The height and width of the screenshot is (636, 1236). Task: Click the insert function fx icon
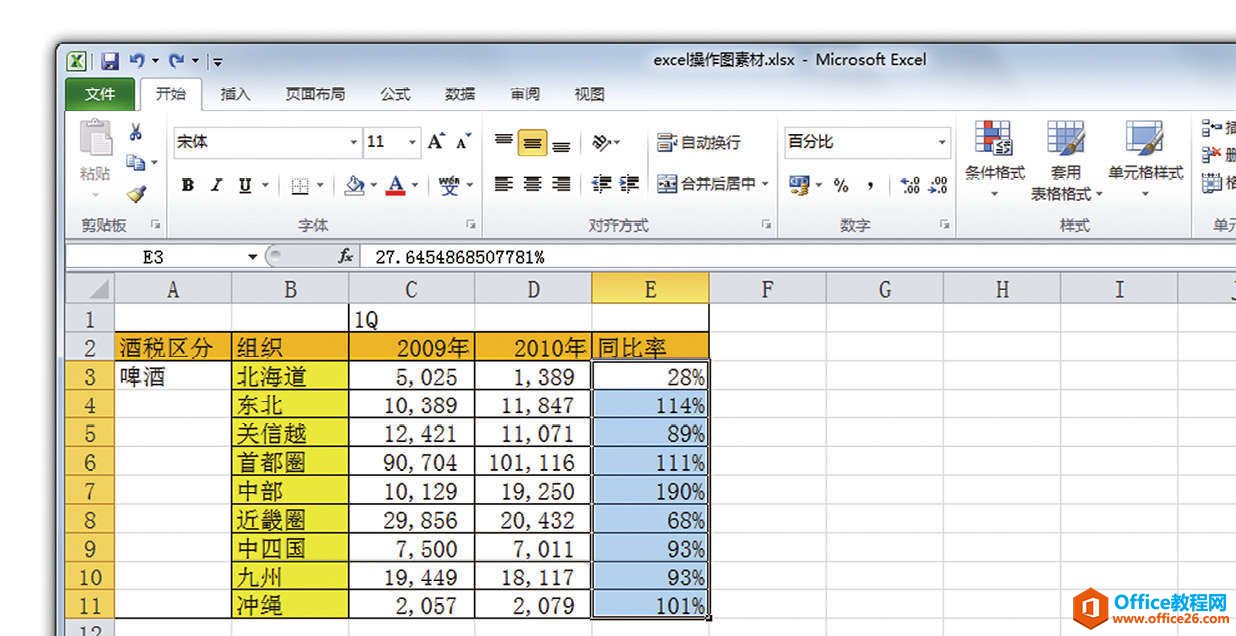(345, 257)
